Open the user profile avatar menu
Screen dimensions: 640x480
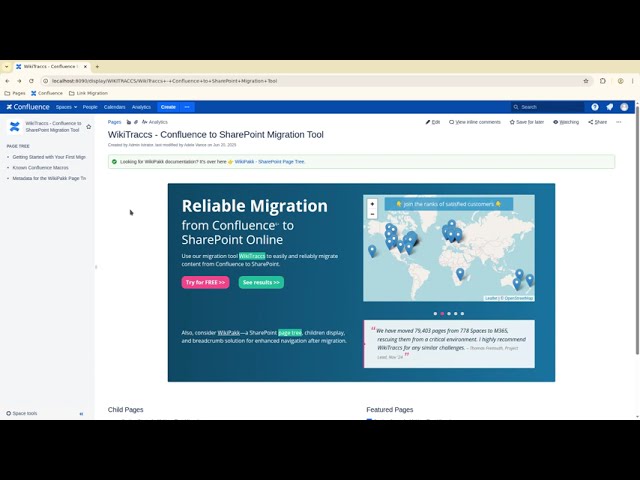(624, 107)
